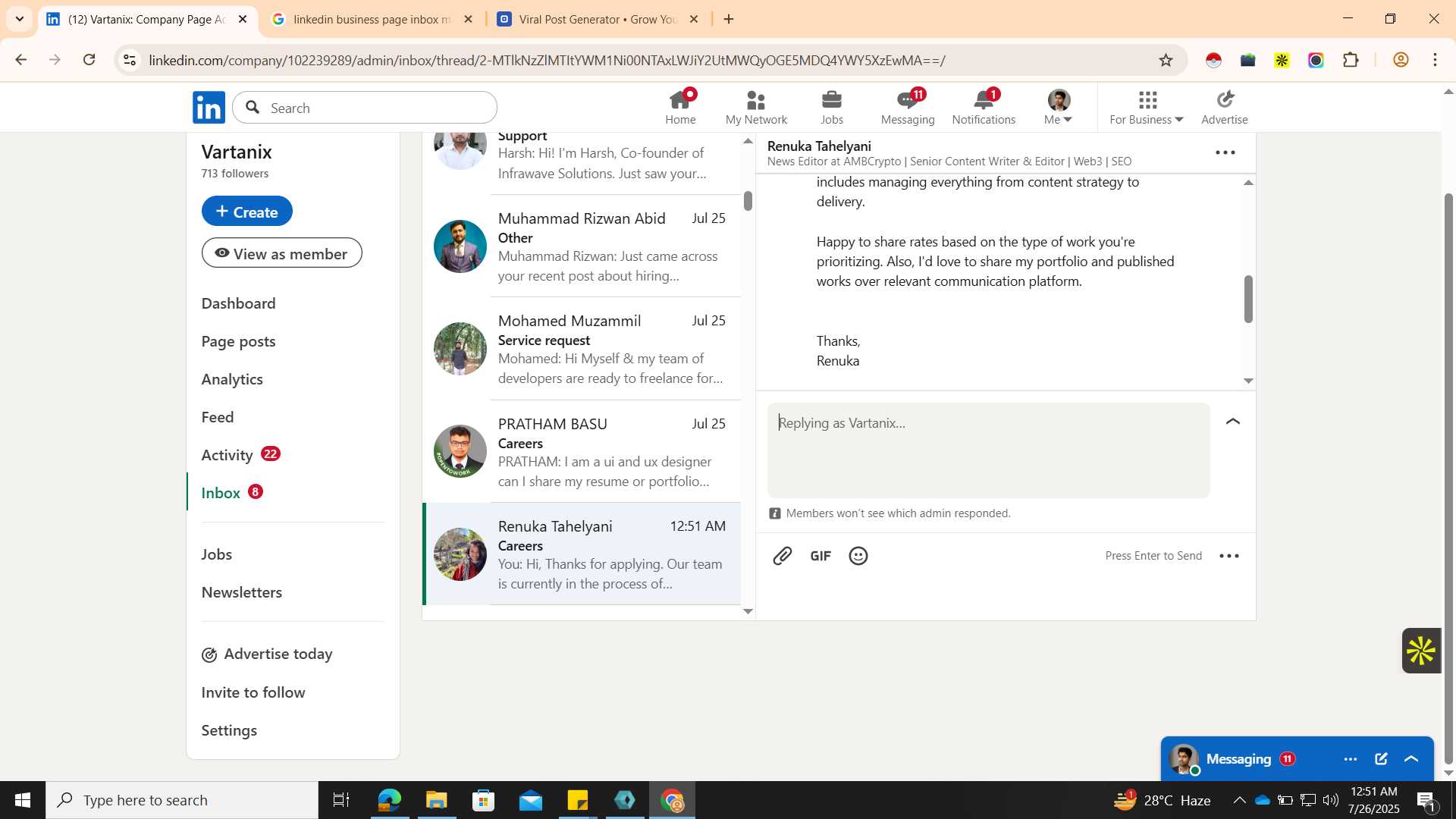The image size is (1456, 819).
Task: Compose new message in Messaging overlay
Action: coord(1381,759)
